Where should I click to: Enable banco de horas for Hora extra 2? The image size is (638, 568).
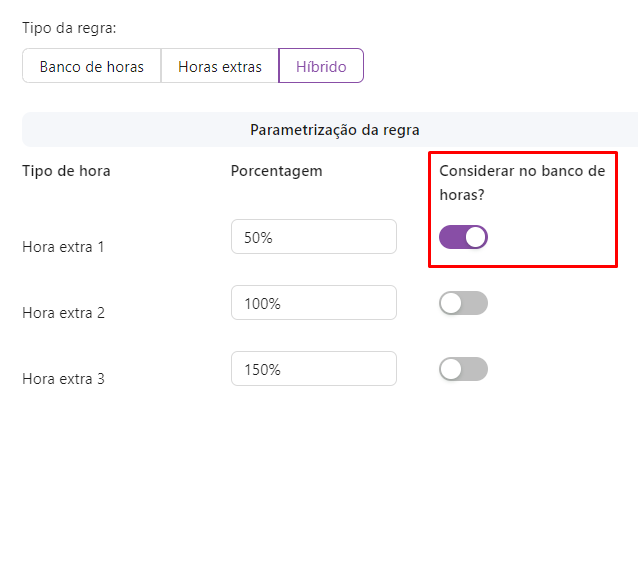click(463, 303)
